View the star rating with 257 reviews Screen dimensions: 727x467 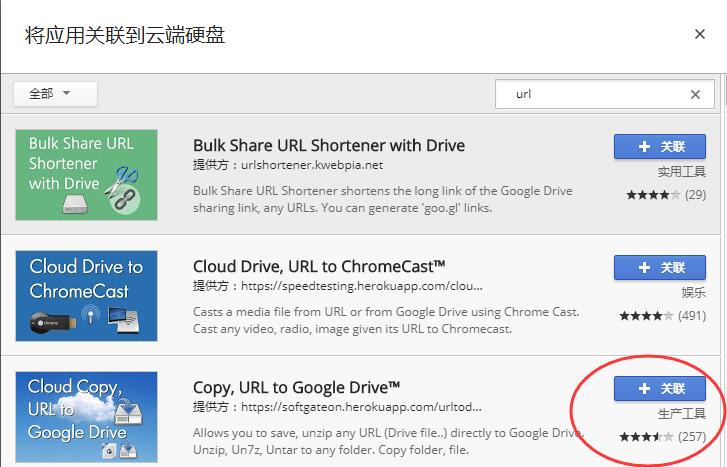(x=663, y=437)
